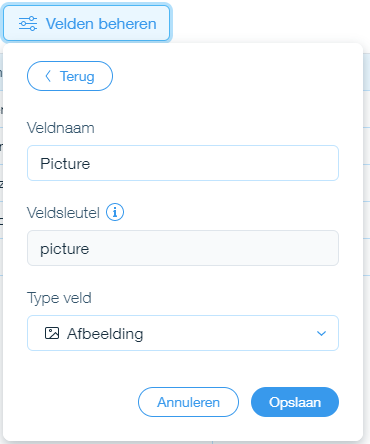Screen dimensions: 370x444
Task: Click the Type veld label
Action: (59, 298)
